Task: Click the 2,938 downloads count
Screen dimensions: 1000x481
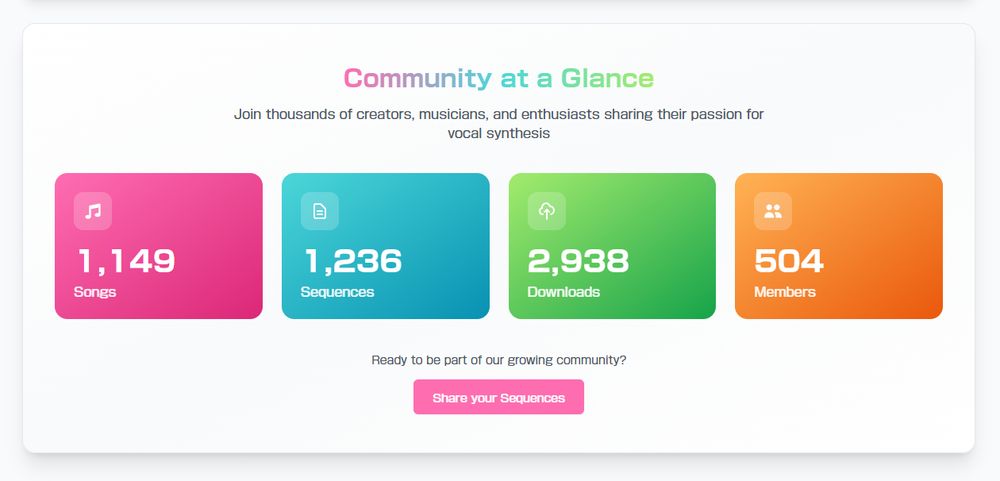Action: coord(578,261)
